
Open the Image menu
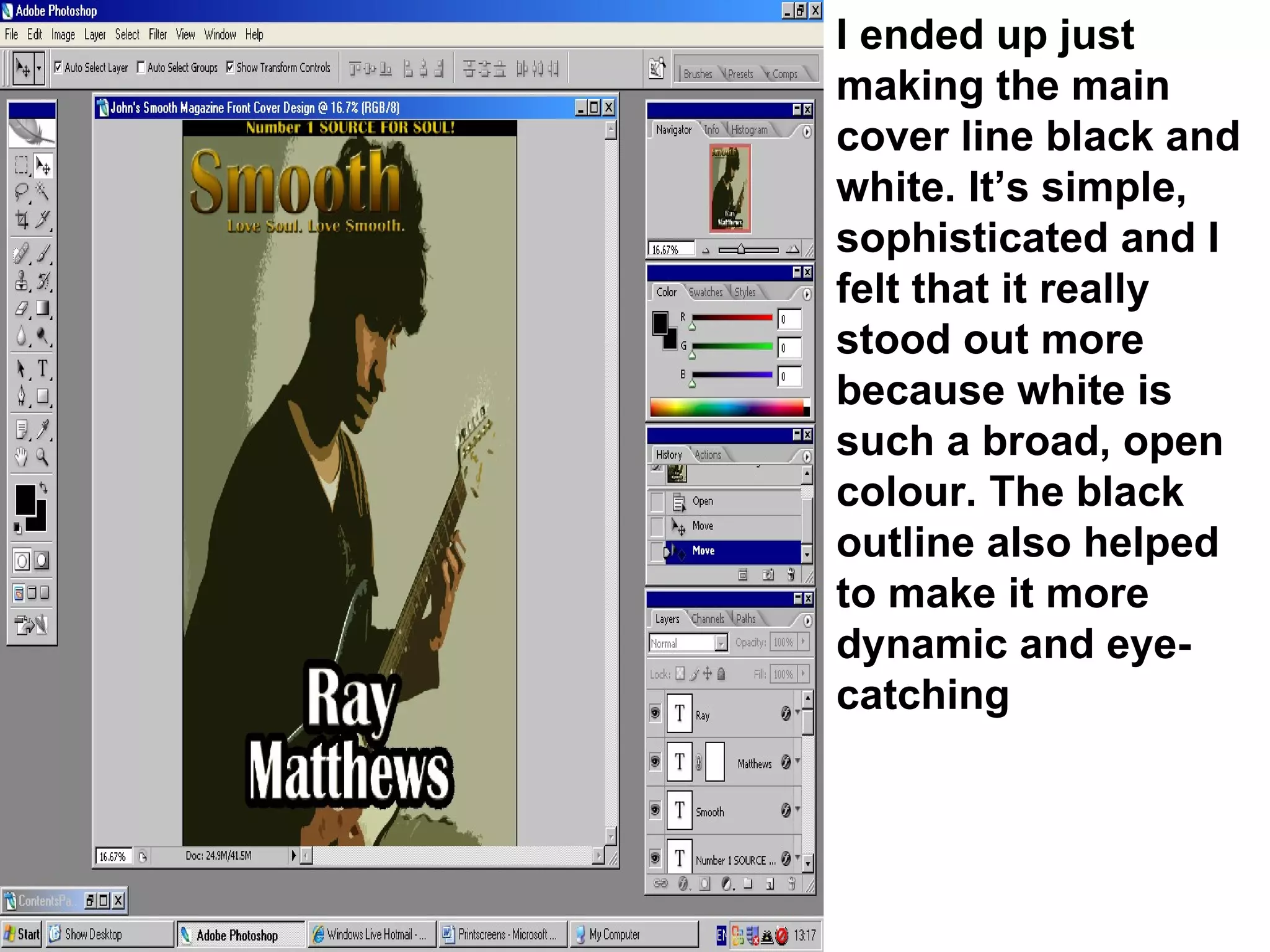[63, 35]
